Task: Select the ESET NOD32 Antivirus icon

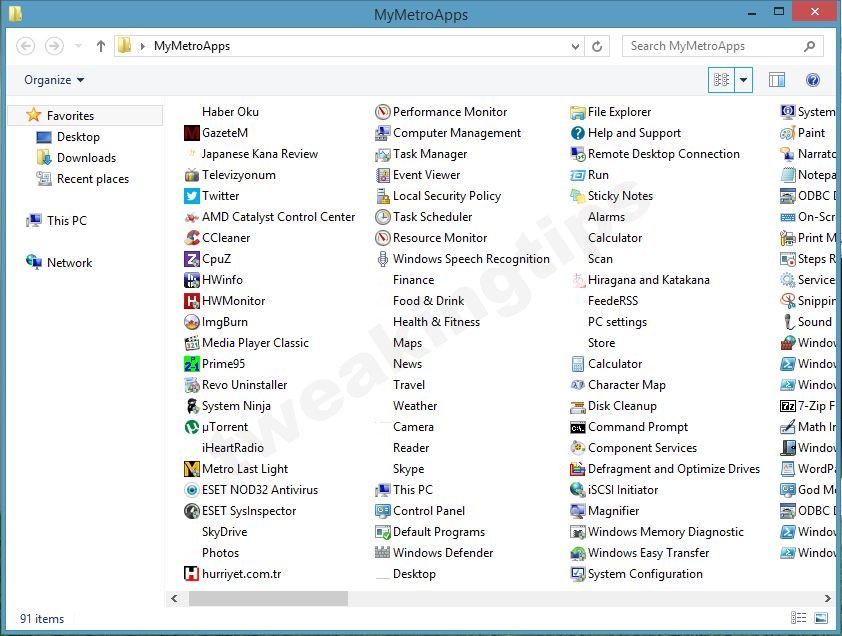Action: [192, 490]
